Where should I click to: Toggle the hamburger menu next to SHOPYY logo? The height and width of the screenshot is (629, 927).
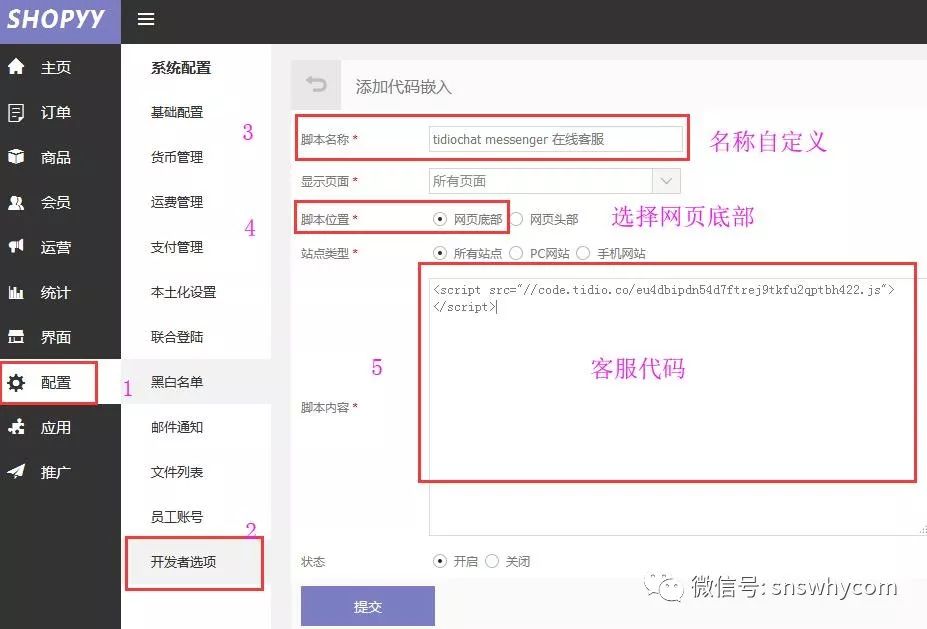pos(145,19)
